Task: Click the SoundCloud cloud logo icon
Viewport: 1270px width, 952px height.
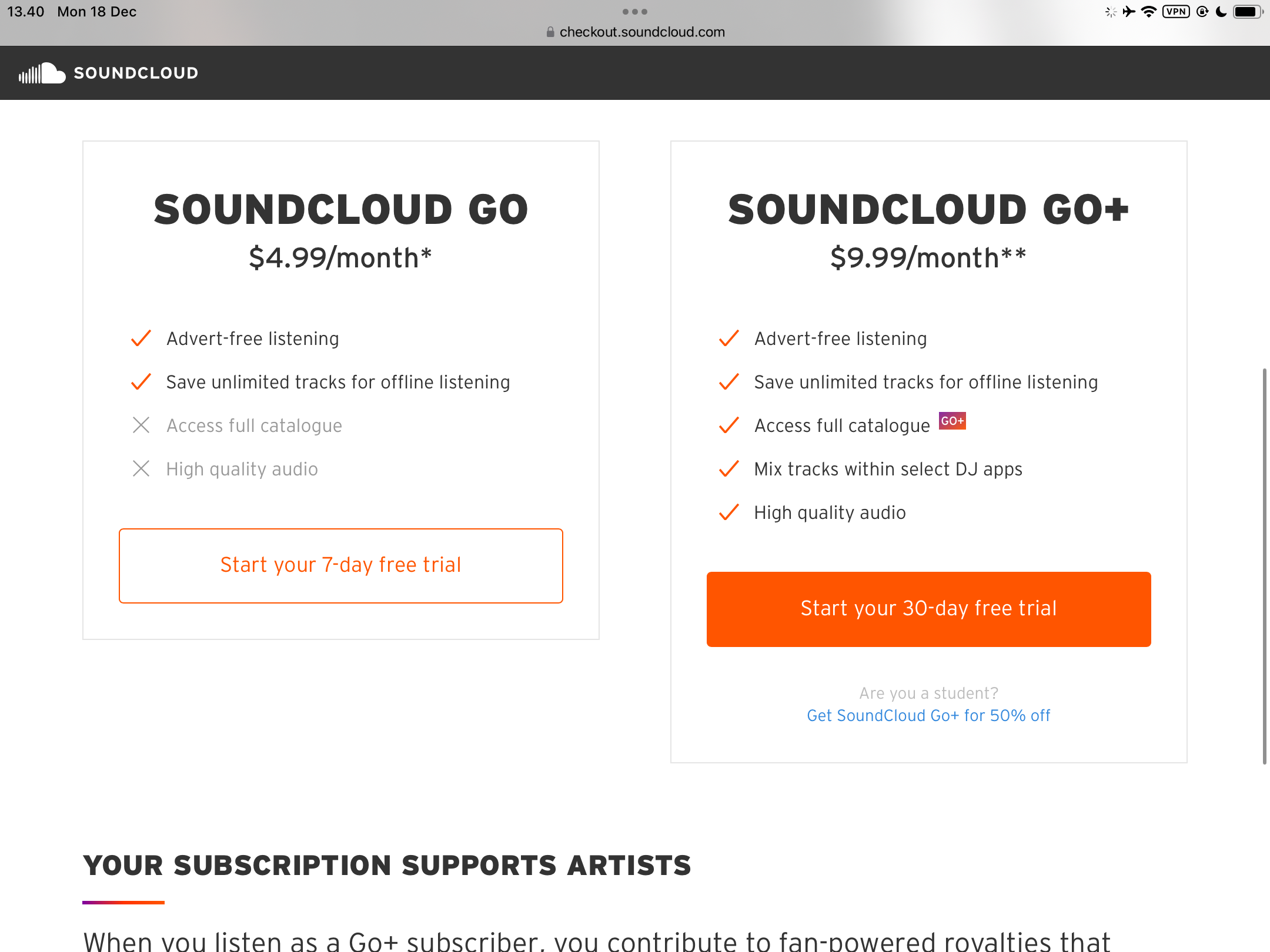Action: click(42, 73)
